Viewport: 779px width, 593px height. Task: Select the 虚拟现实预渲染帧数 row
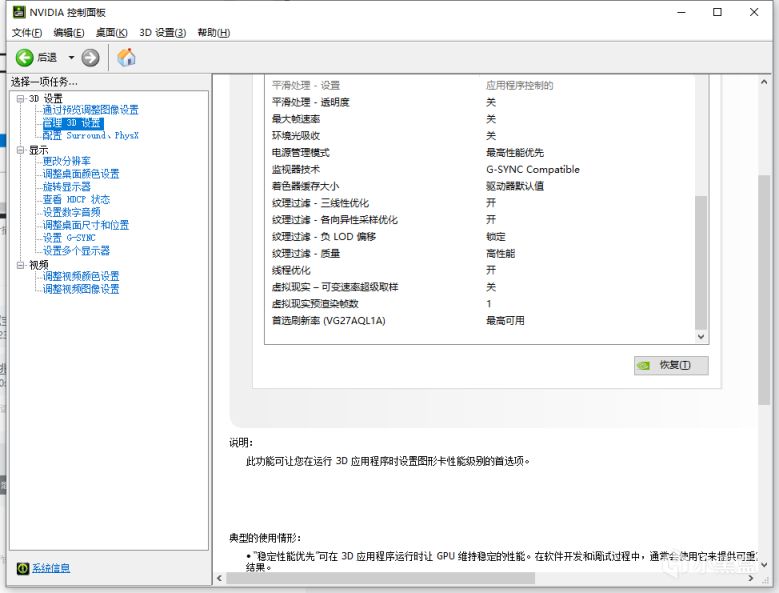[x=480, y=304]
